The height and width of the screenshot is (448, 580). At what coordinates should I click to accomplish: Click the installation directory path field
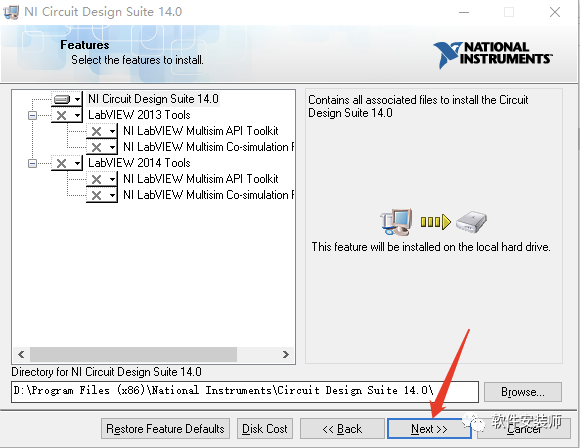[x=245, y=391]
